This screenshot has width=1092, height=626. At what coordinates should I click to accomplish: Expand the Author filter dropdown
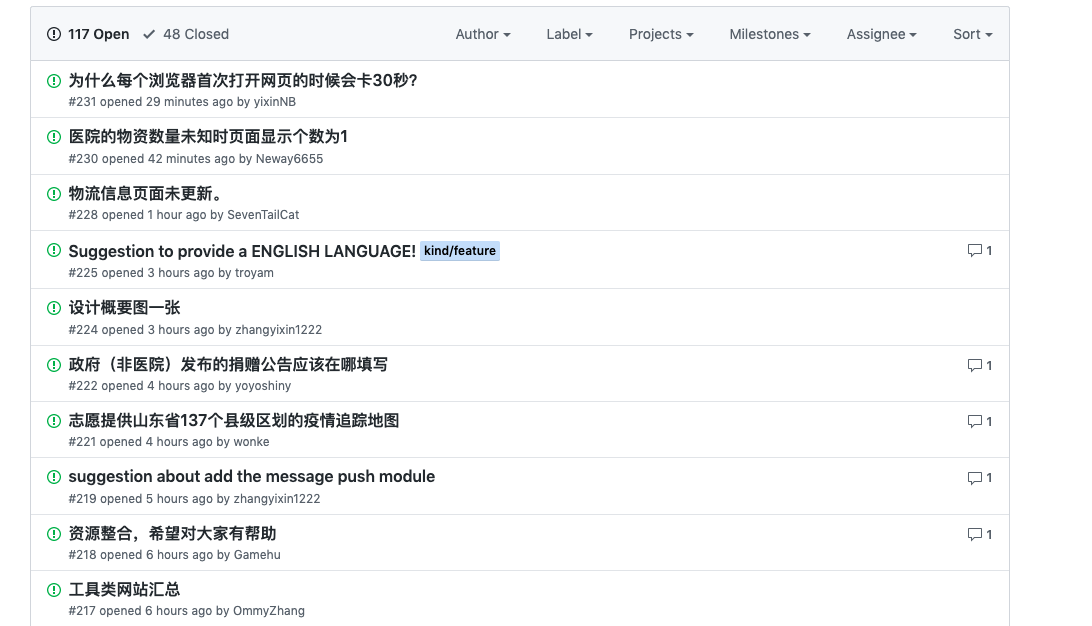pos(482,34)
